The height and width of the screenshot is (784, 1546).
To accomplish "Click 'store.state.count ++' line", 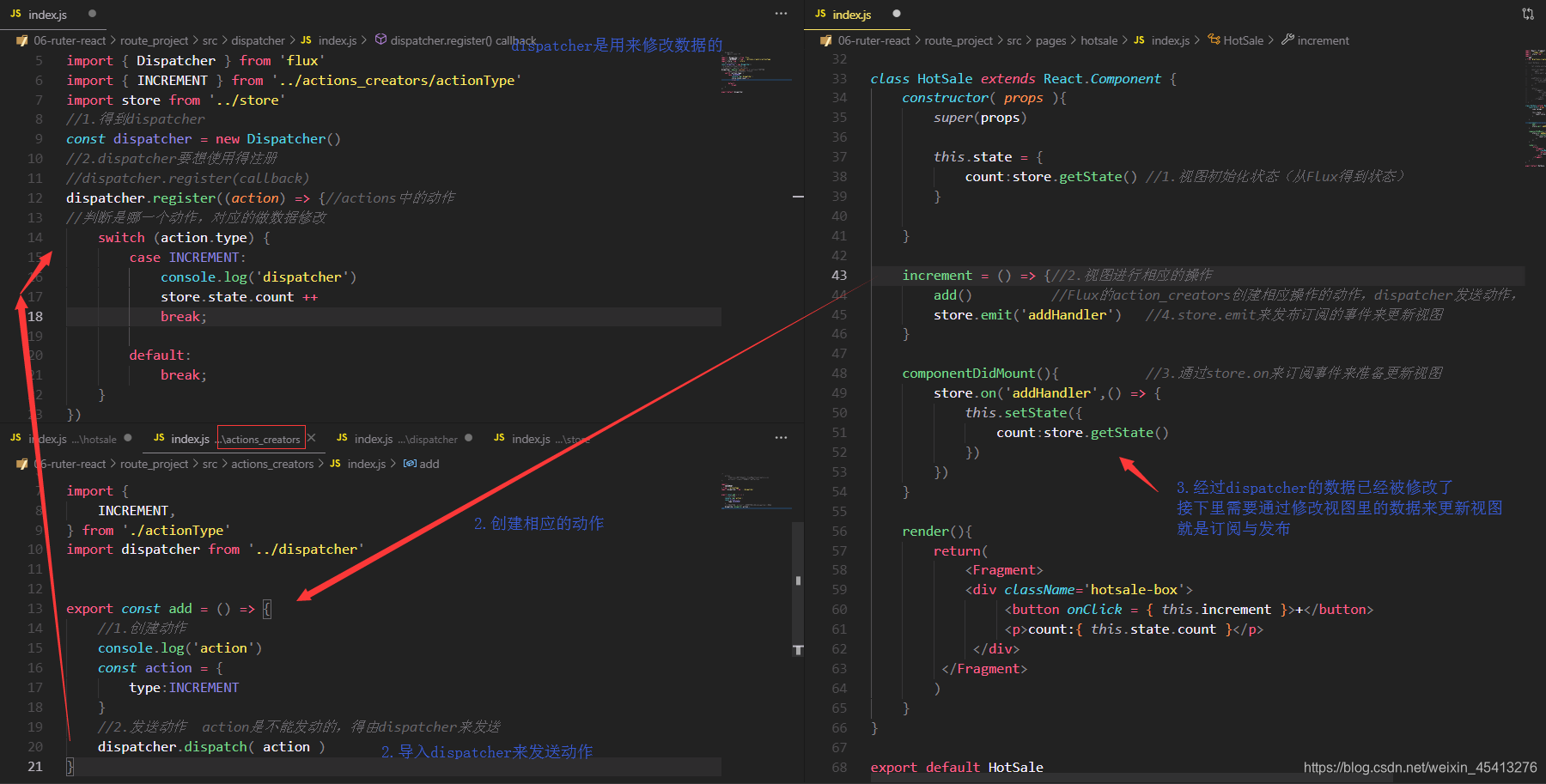I will [x=239, y=296].
